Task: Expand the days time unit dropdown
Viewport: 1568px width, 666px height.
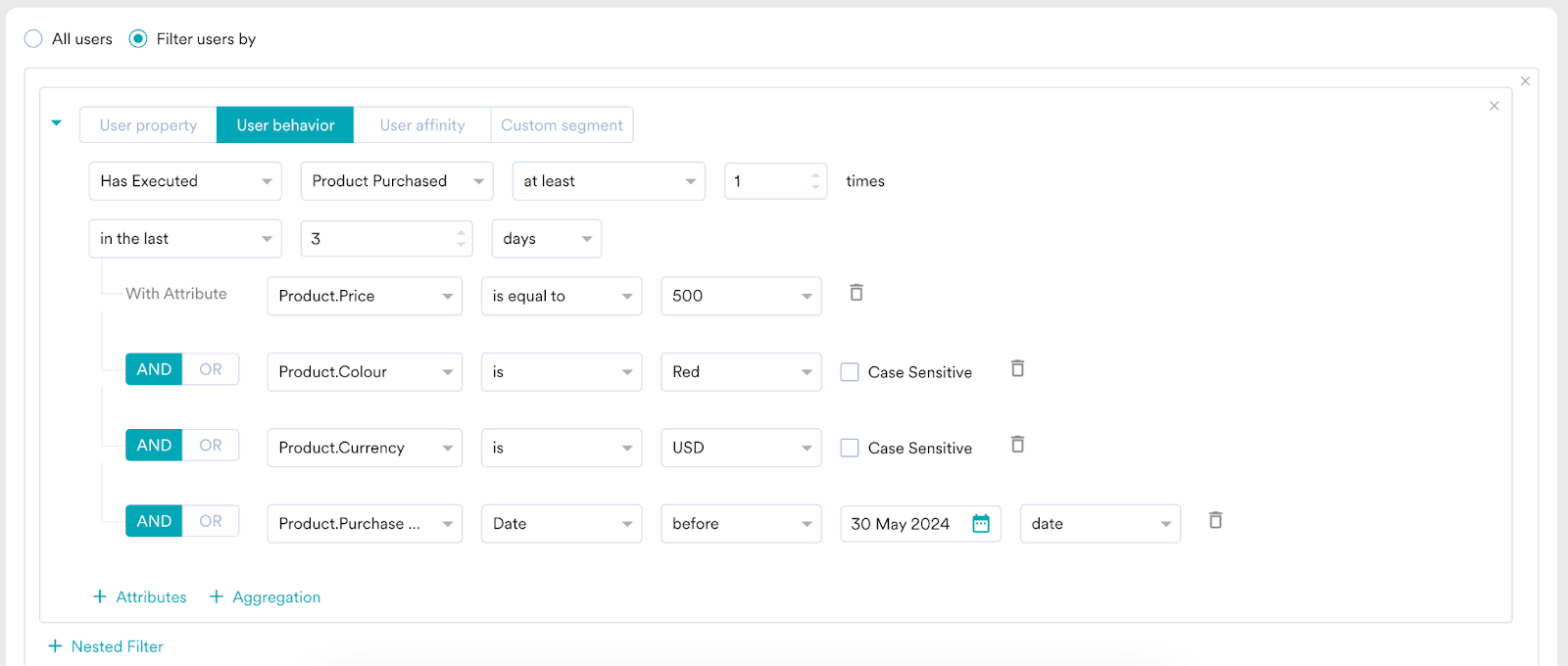Action: [x=546, y=239]
